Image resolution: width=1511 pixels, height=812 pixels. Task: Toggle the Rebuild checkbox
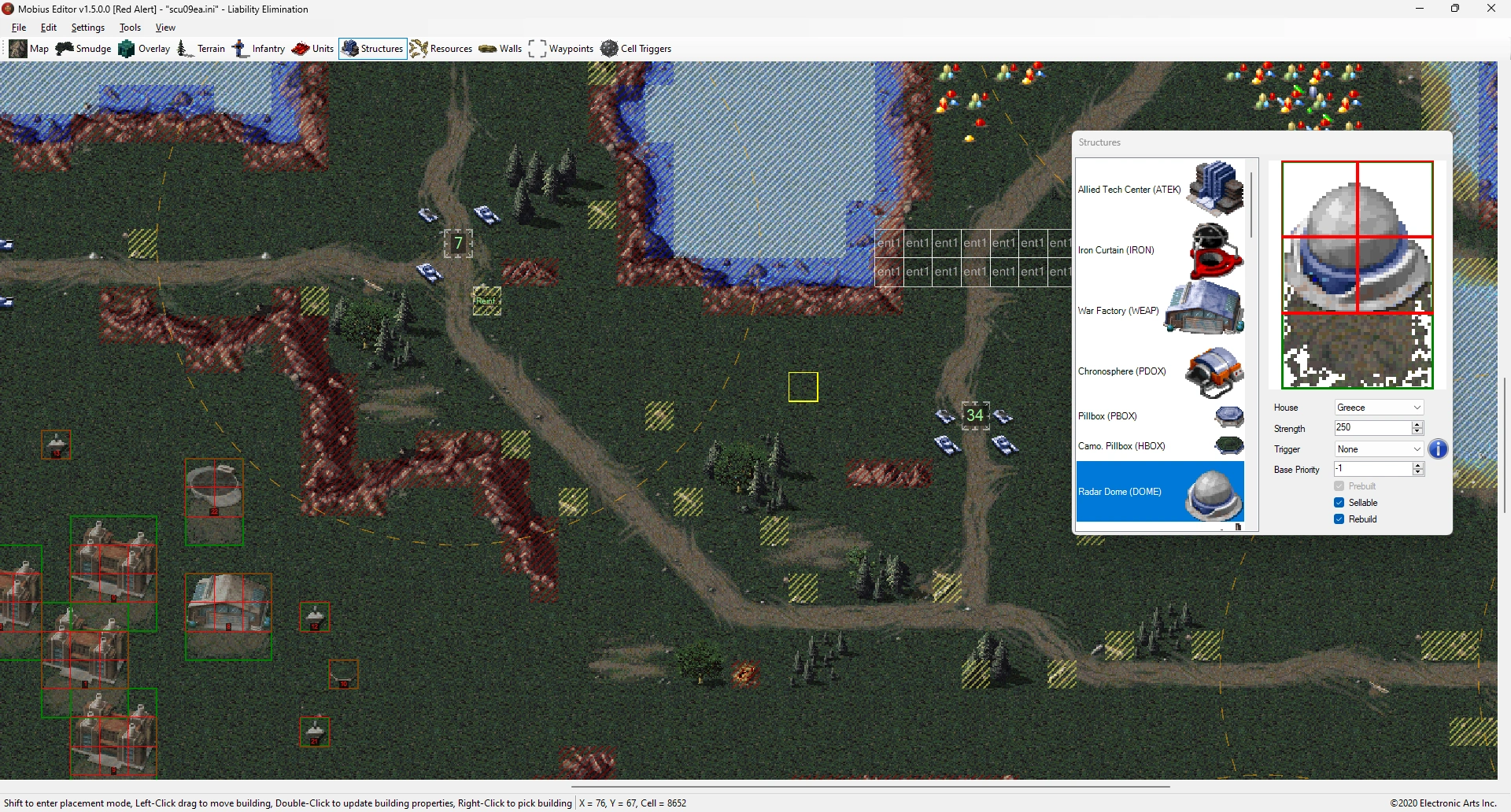[1339, 519]
